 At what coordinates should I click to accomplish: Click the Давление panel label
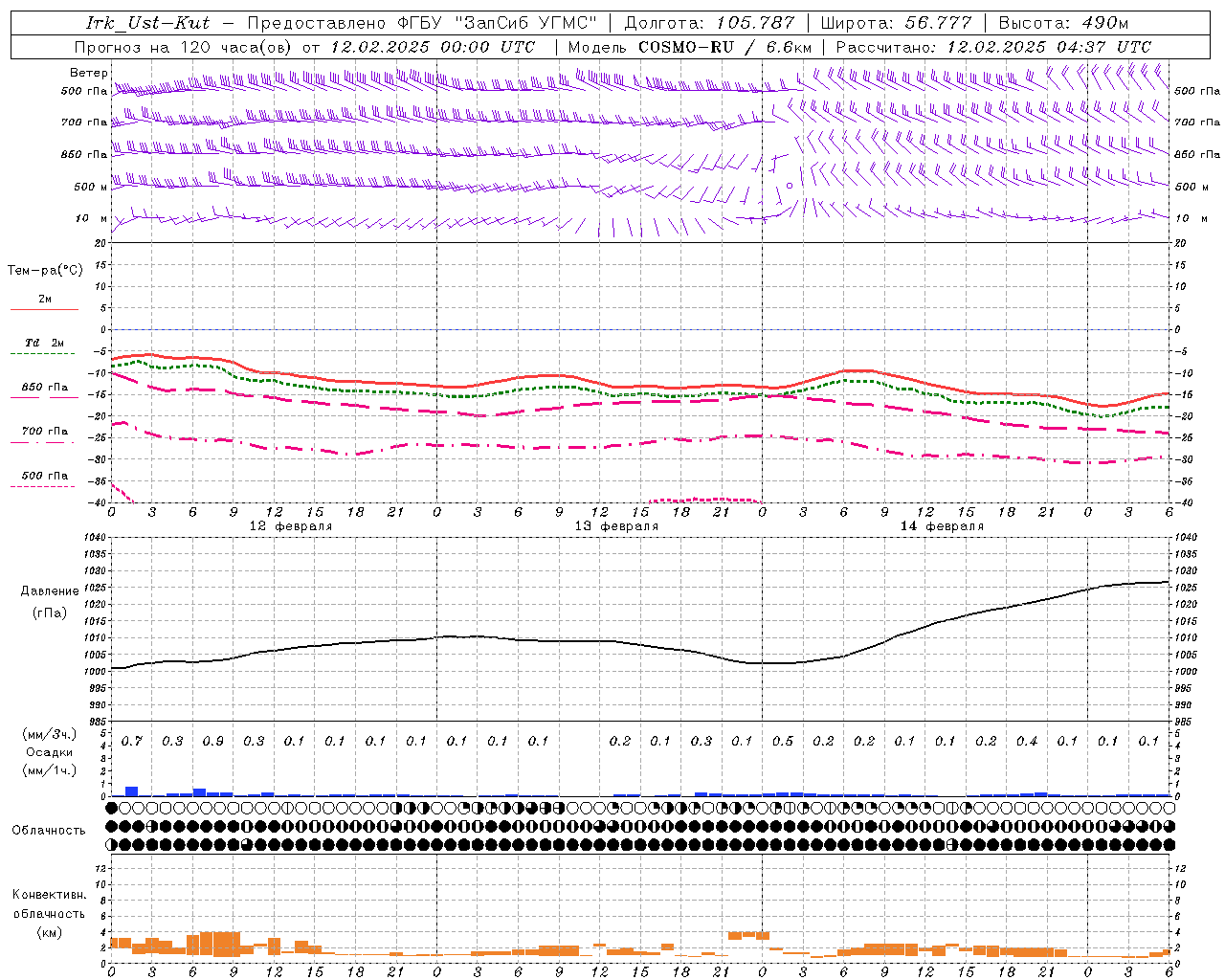tap(49, 591)
